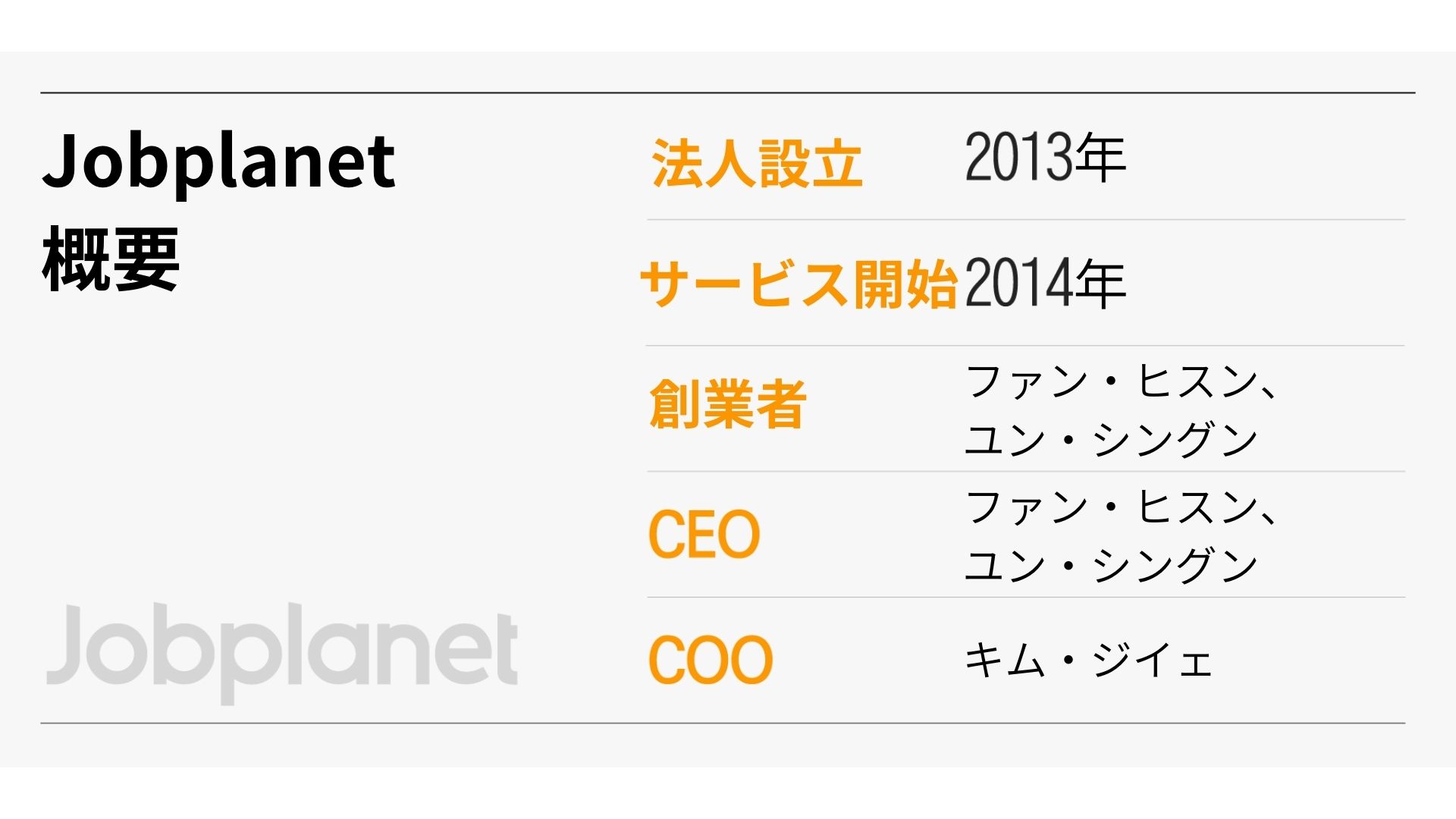The image size is (1456, 819).
Task: Select the 法人設立 label
Action: click(757, 163)
